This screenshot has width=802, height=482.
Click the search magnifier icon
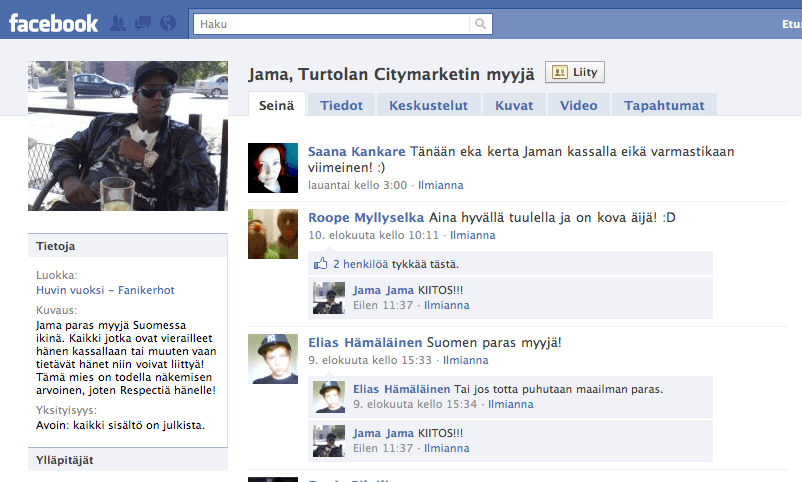coord(482,23)
